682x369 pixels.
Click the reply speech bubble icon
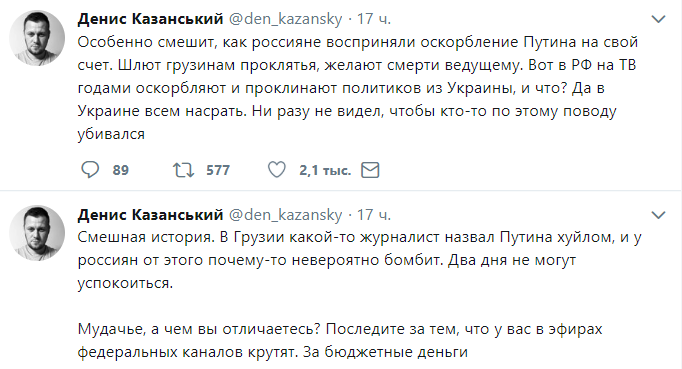click(x=90, y=170)
